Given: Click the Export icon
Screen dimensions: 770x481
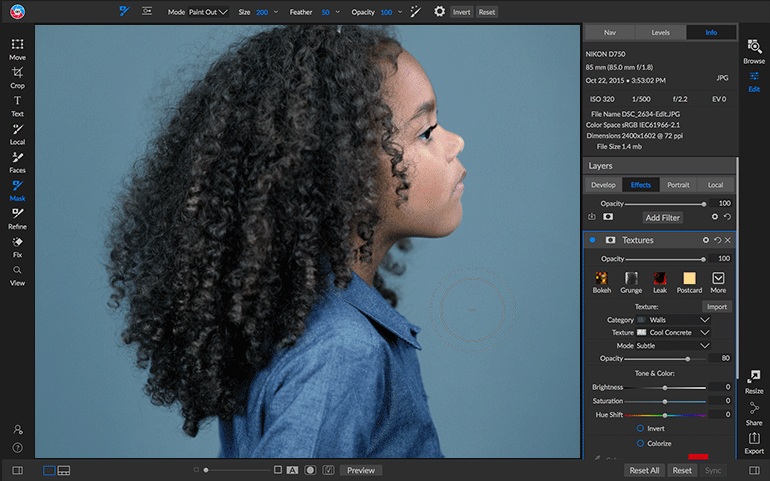Looking at the screenshot, I should 754,443.
